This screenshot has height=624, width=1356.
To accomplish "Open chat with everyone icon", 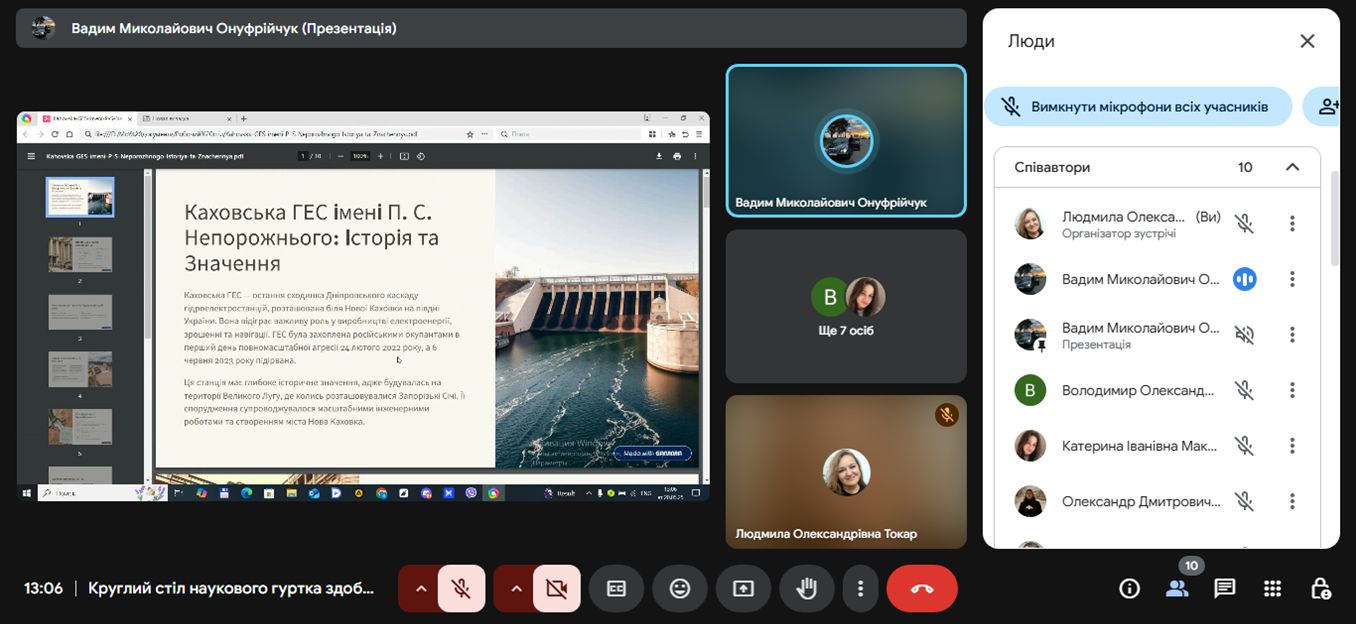I will [x=1225, y=589].
